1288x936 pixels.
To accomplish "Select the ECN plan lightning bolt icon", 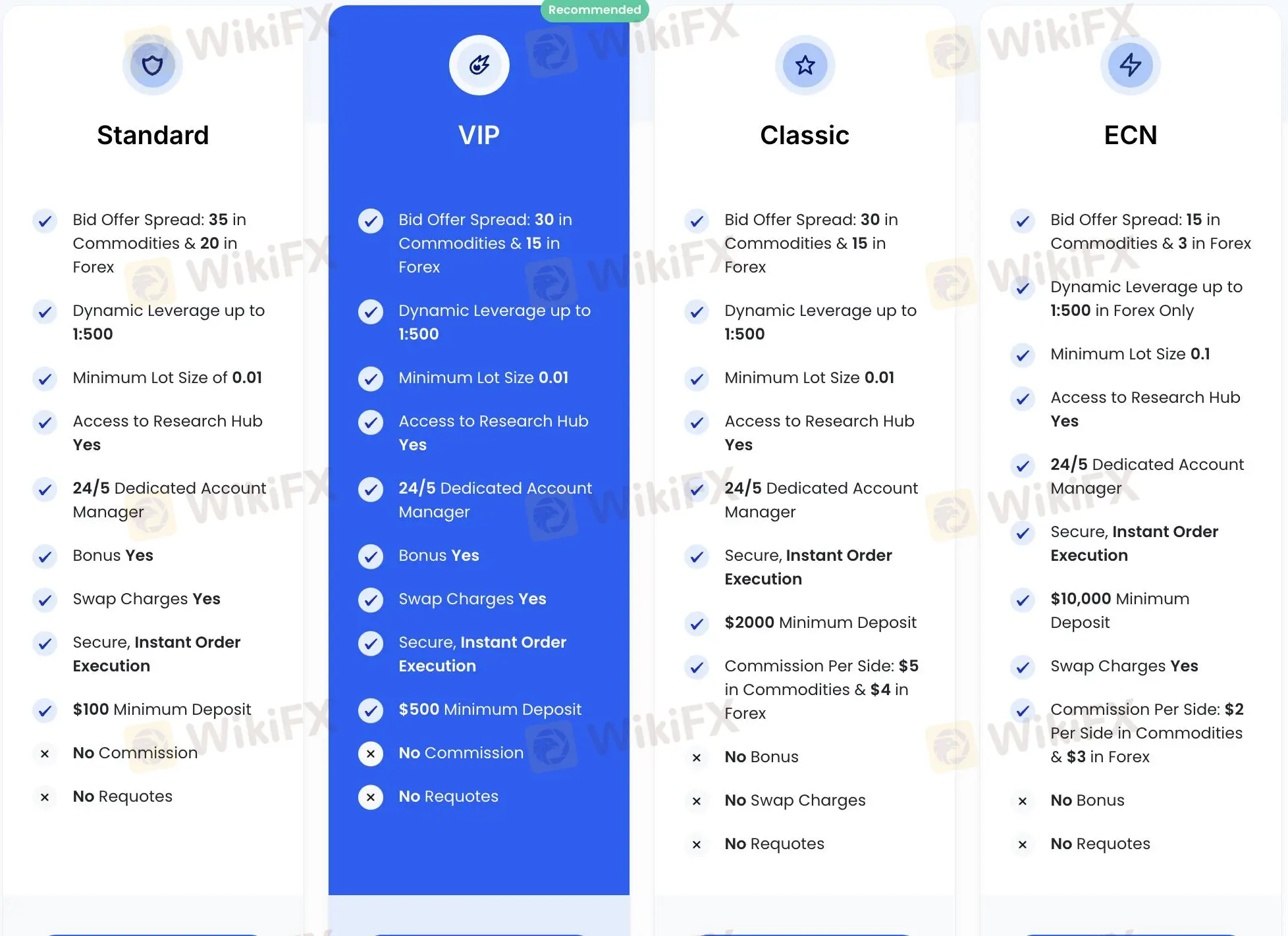I will pos(1130,64).
